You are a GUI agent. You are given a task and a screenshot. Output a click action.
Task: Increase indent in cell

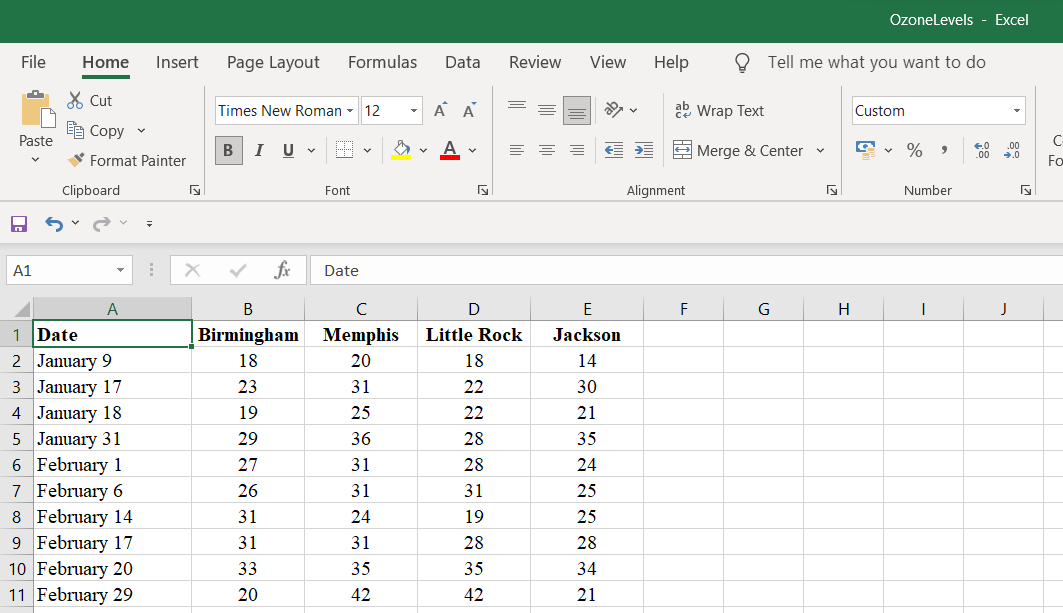643,150
